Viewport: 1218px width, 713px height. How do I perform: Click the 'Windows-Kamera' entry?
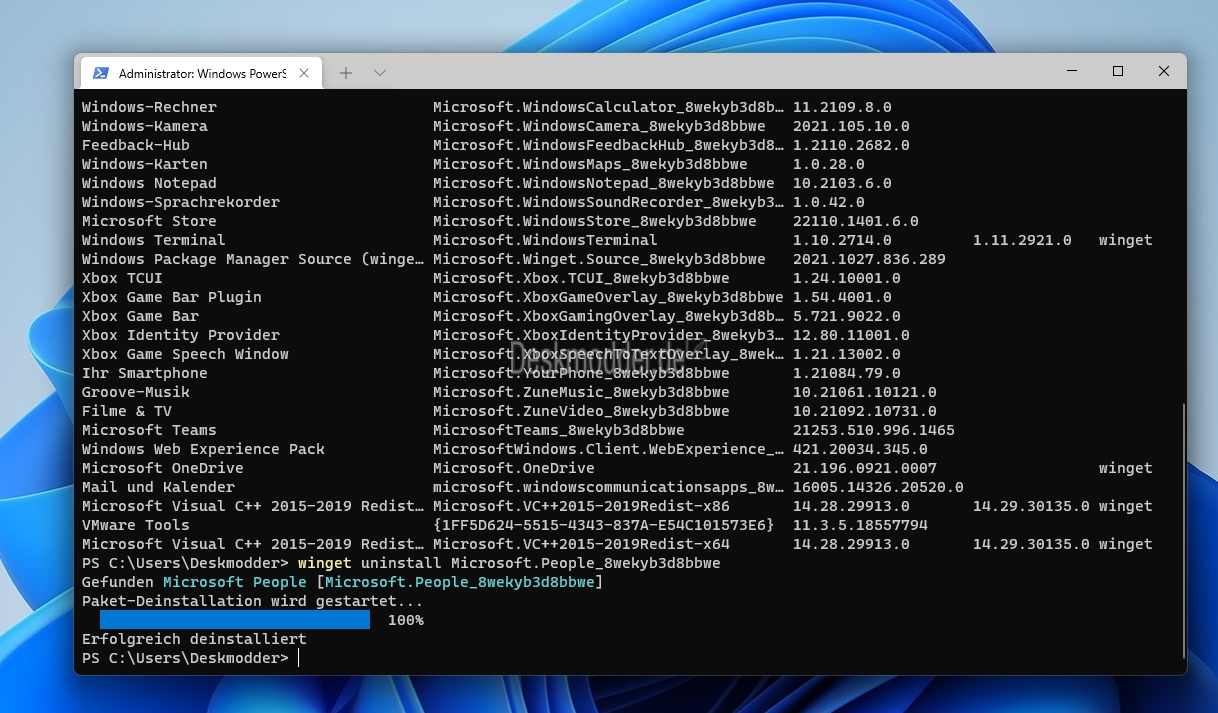145,126
